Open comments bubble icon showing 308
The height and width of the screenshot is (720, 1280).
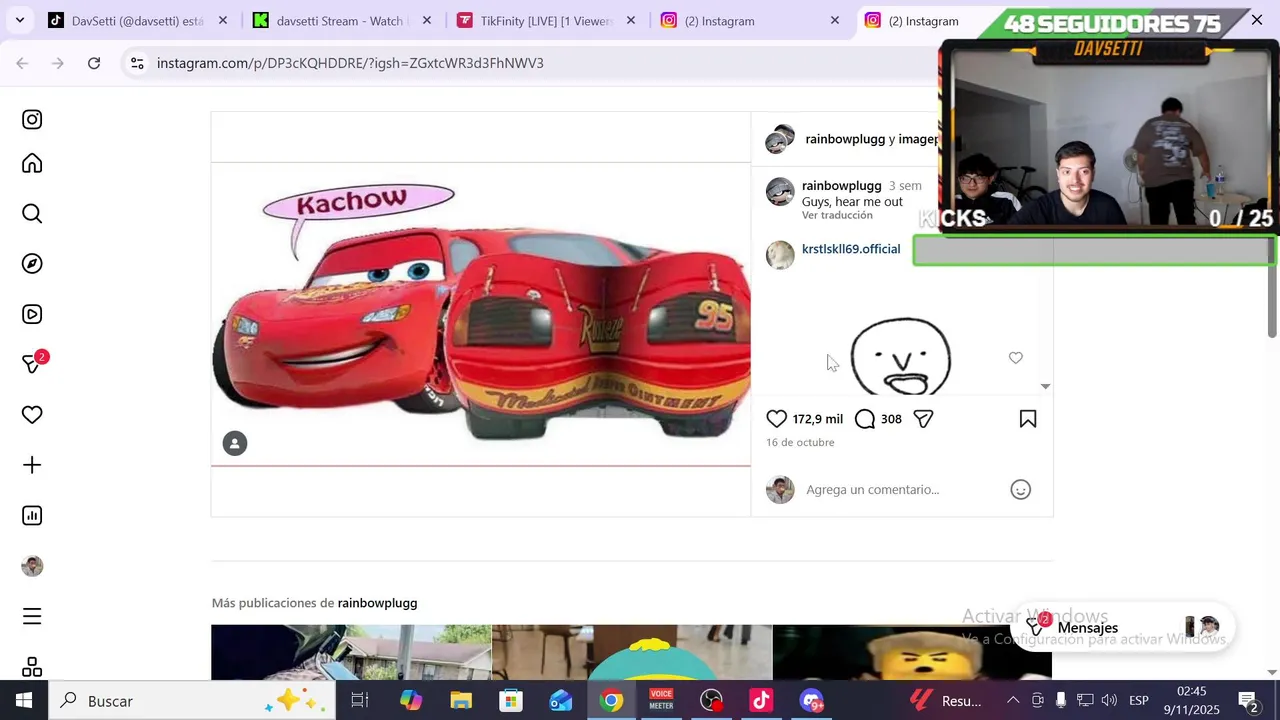[x=865, y=419]
